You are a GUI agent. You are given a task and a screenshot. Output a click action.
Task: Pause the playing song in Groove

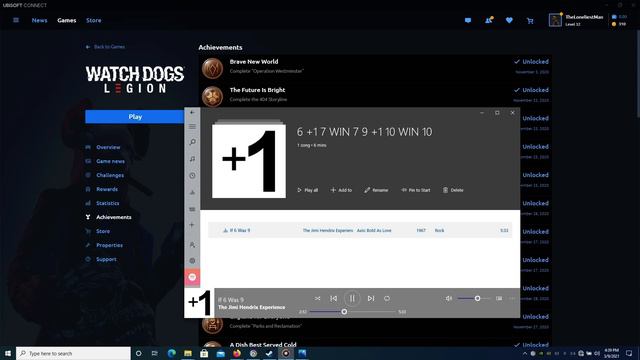tap(352, 298)
